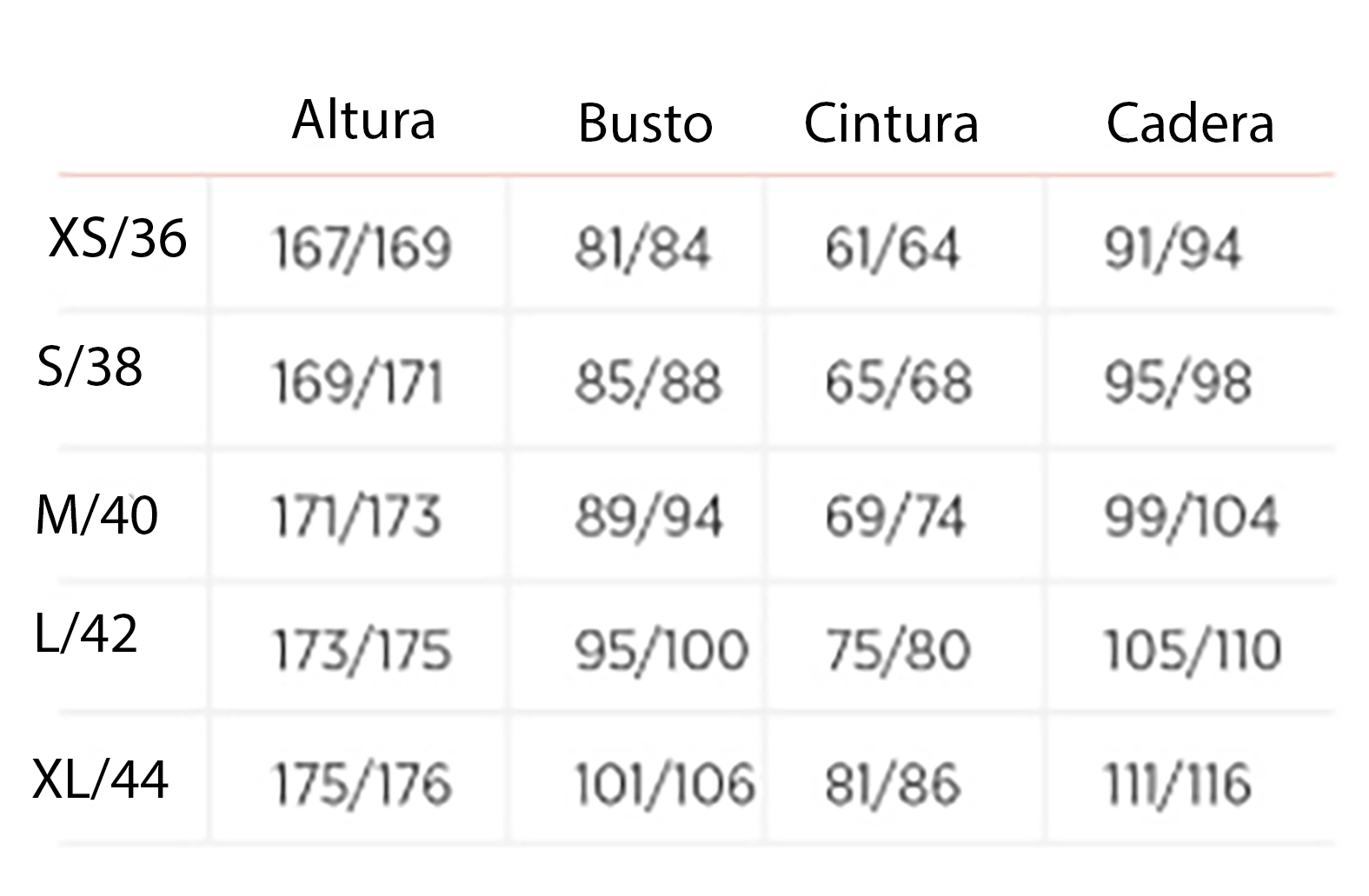The width and height of the screenshot is (1369, 896).
Task: Click the M/40 size row label
Action: (96, 514)
